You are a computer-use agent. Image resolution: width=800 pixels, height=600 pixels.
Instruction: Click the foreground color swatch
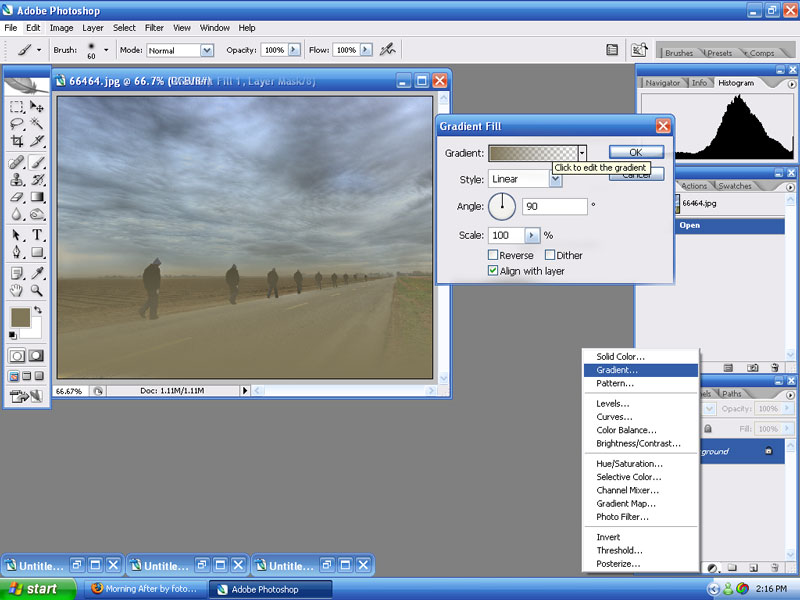pyautogui.click(x=20, y=317)
